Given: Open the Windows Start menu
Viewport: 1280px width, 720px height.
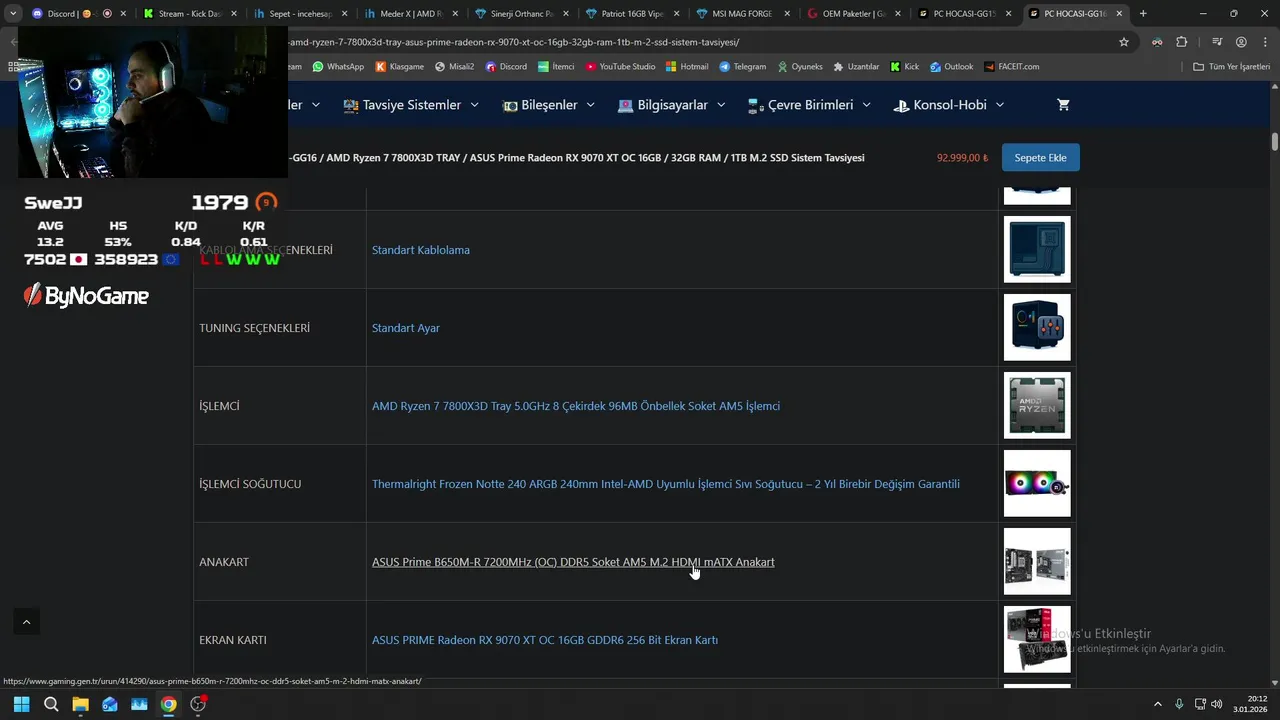Looking at the screenshot, I should click(21, 704).
